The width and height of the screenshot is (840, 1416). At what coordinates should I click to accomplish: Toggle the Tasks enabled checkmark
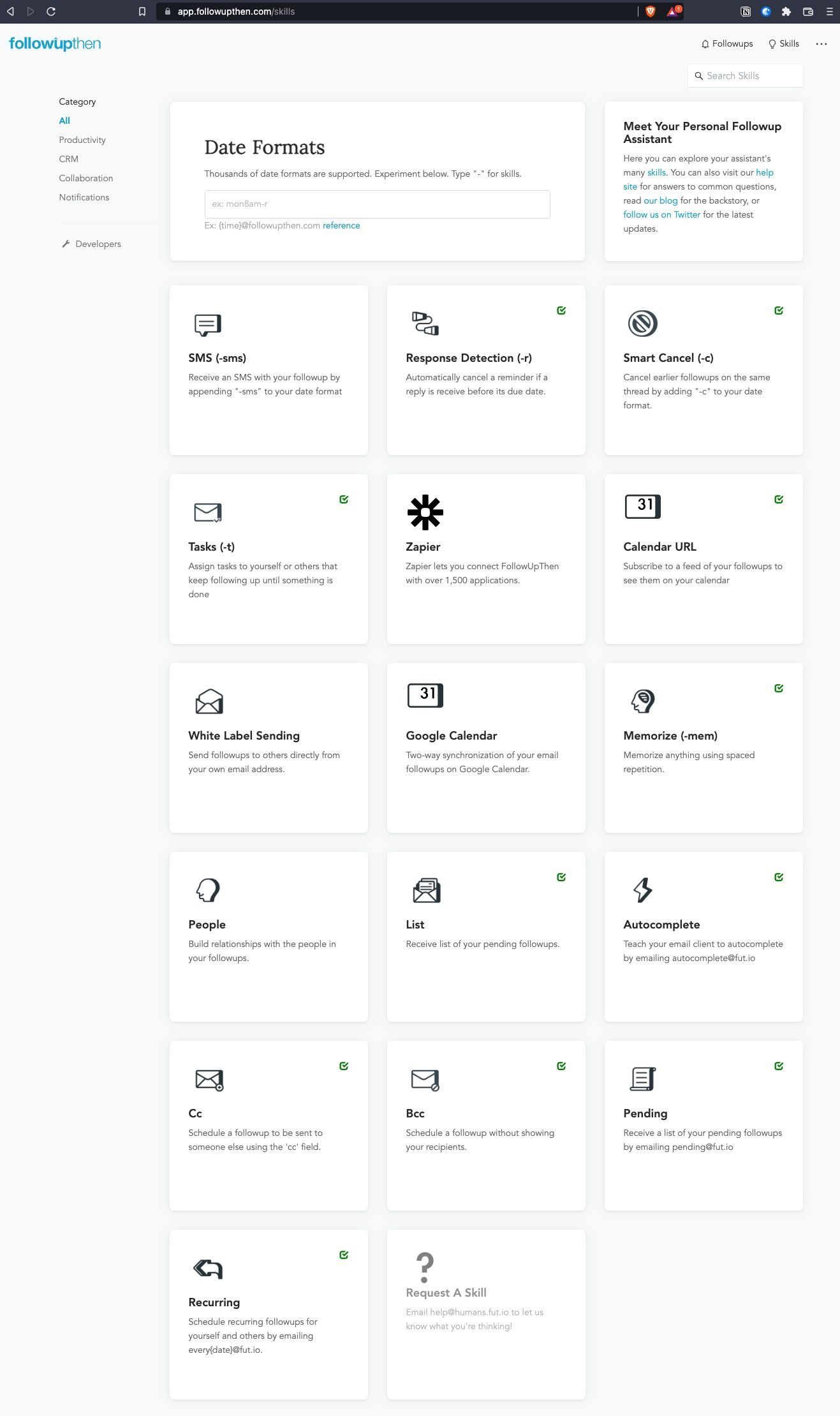click(x=344, y=500)
